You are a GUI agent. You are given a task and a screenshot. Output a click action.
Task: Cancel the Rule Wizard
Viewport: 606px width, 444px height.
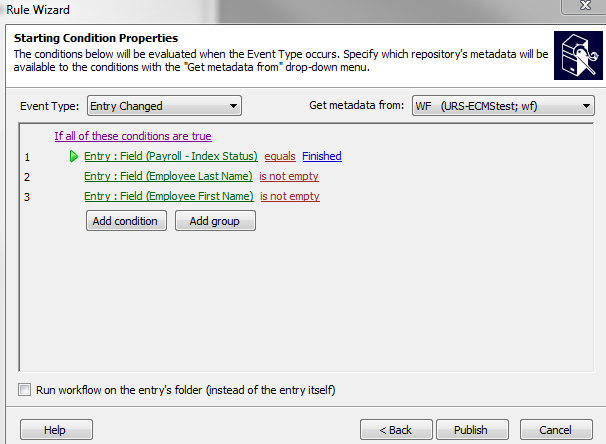[x=556, y=430]
